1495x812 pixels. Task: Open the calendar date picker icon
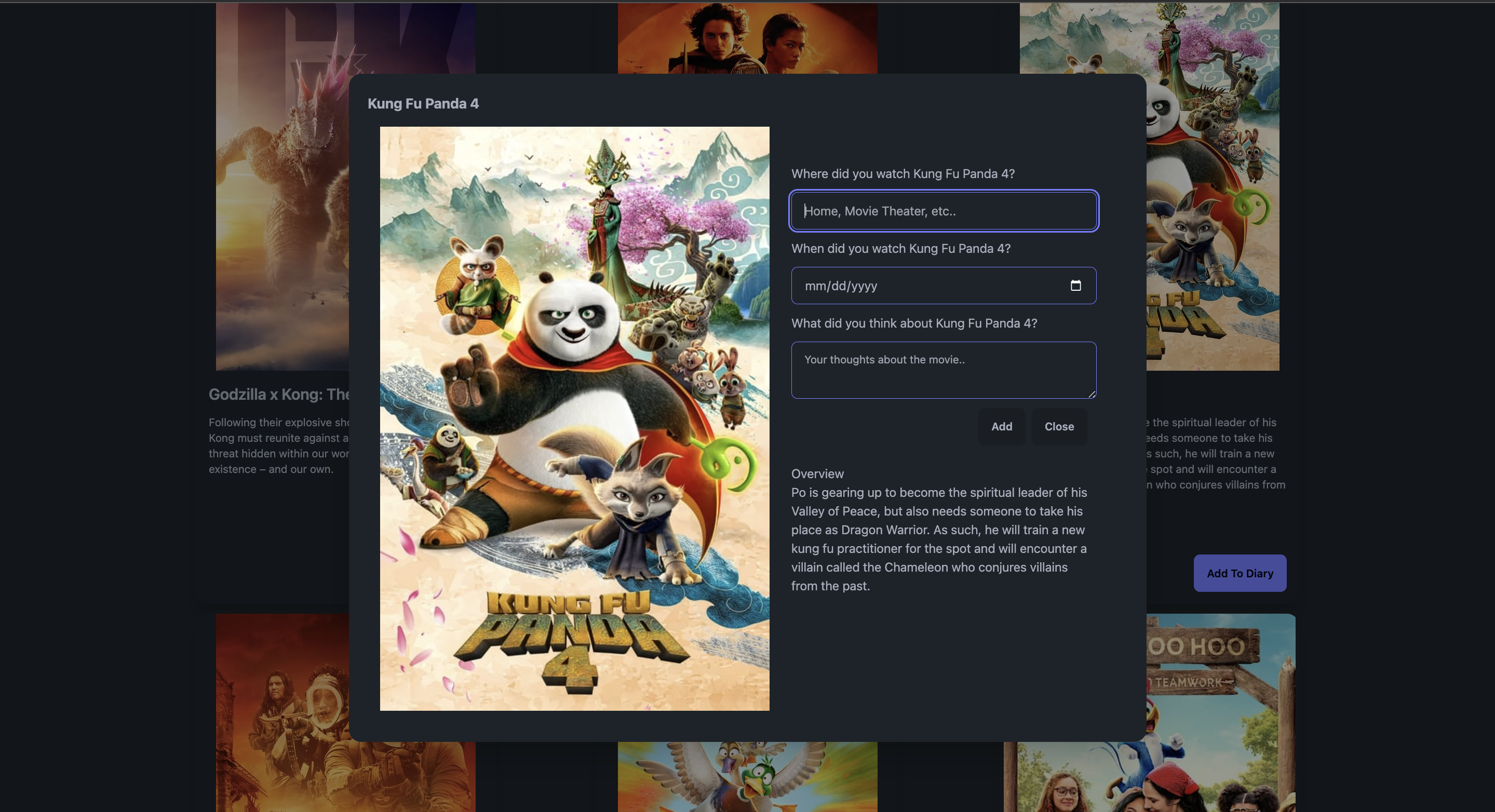click(x=1075, y=285)
